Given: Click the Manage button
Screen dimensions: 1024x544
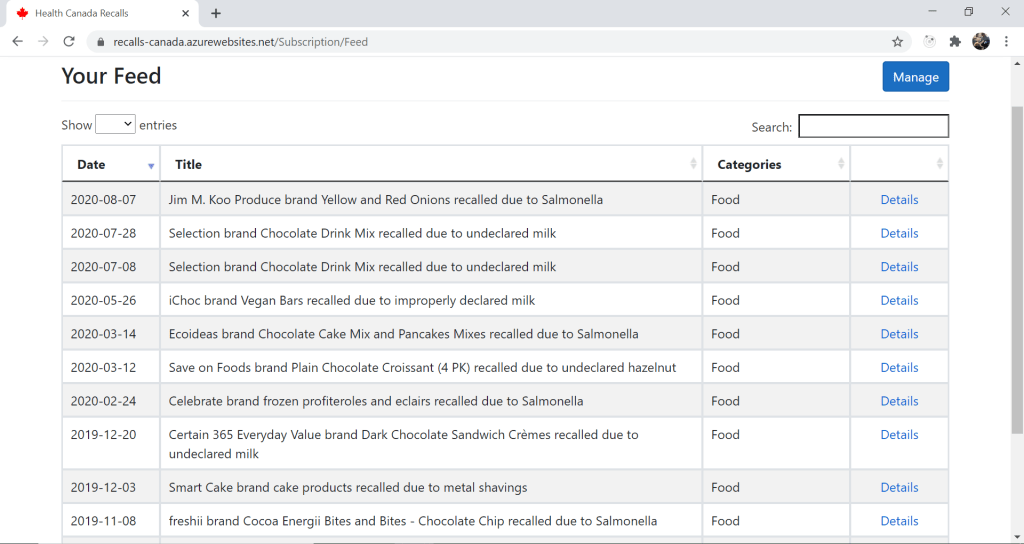Looking at the screenshot, I should 915,77.
